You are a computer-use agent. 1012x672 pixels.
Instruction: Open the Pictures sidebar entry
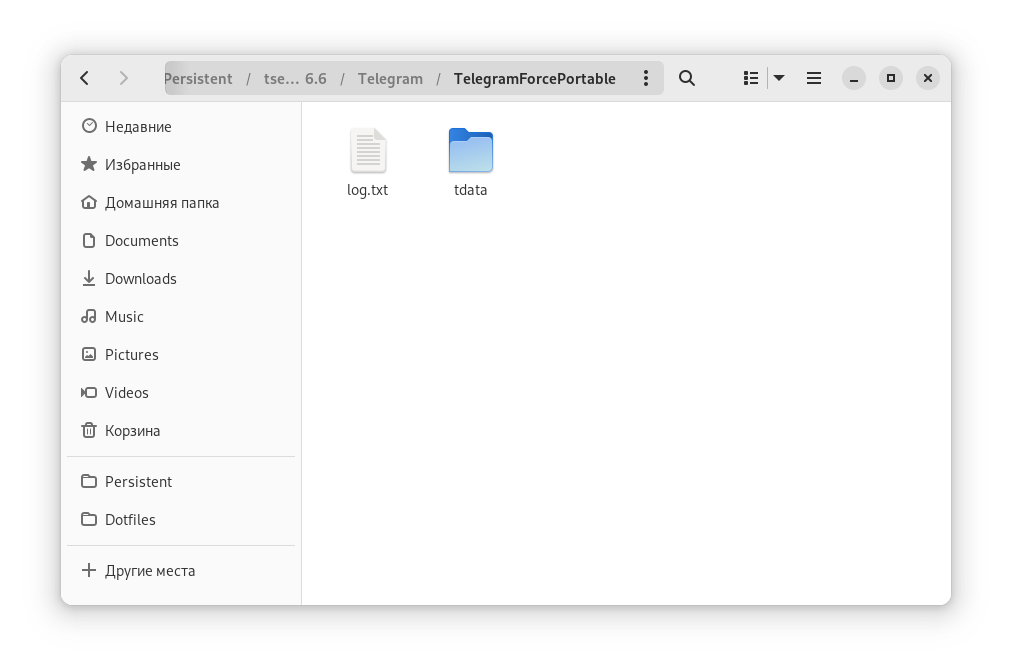pyautogui.click(x=131, y=355)
